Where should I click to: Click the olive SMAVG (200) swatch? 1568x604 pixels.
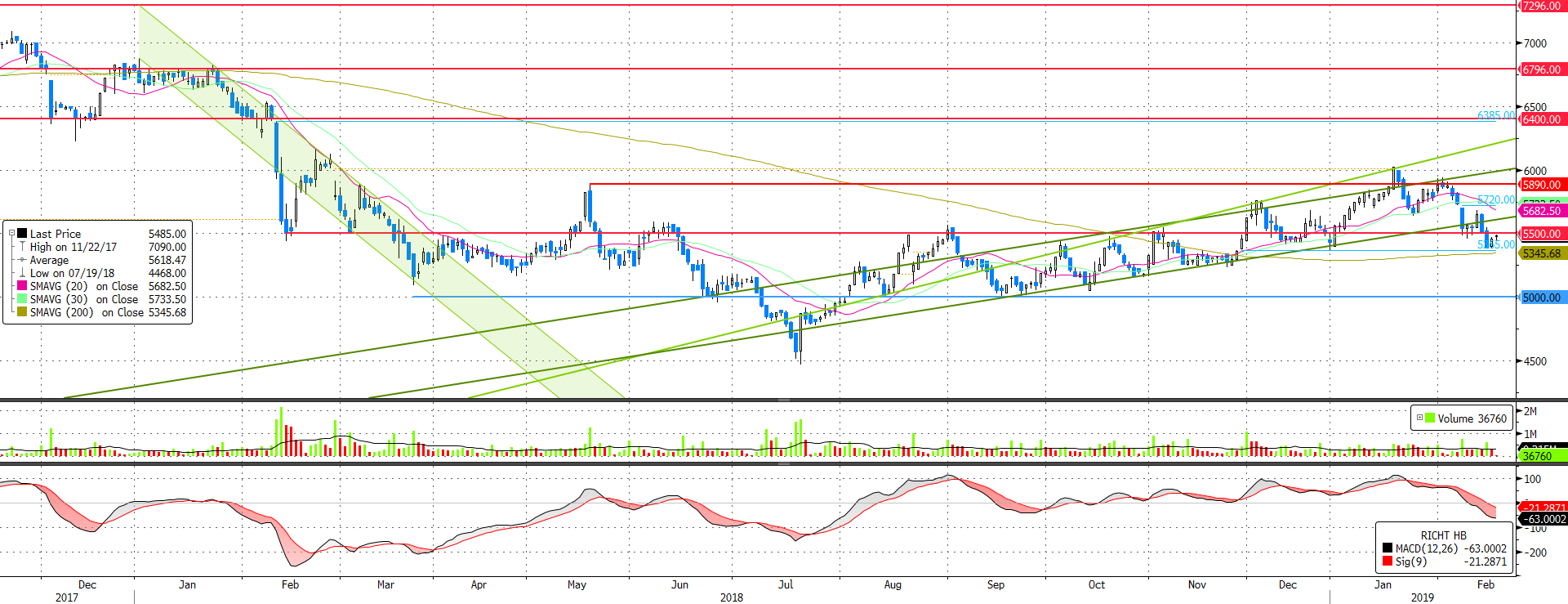tap(22, 312)
